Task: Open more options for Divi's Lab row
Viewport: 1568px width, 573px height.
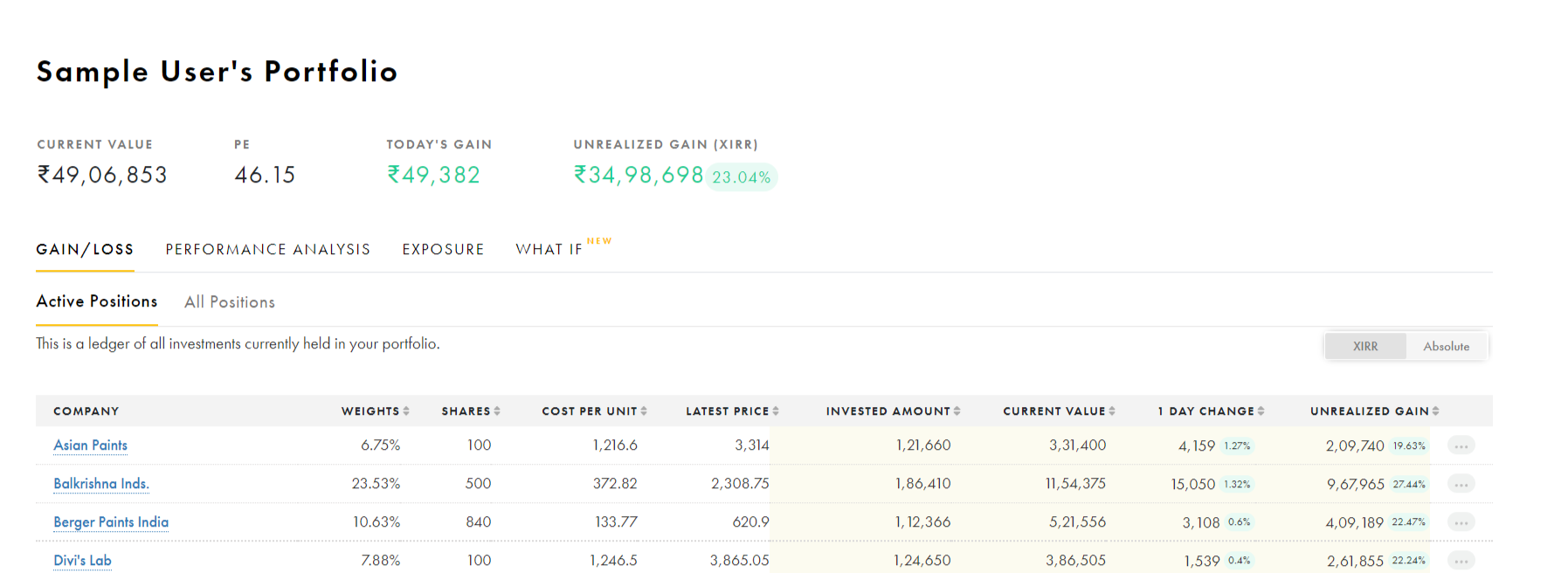Action: (x=1461, y=561)
